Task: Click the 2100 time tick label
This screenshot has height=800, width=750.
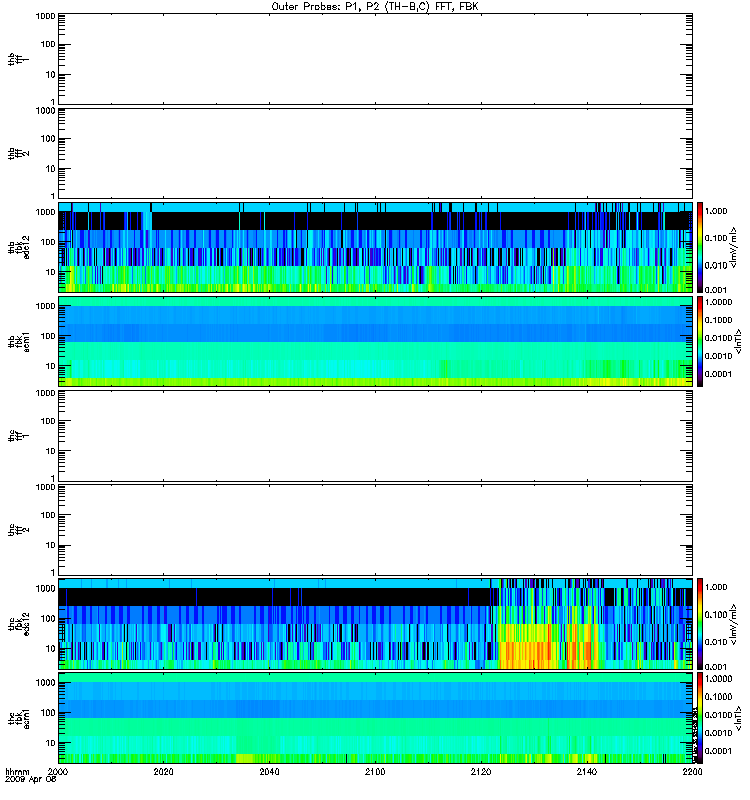Action: (x=375, y=772)
